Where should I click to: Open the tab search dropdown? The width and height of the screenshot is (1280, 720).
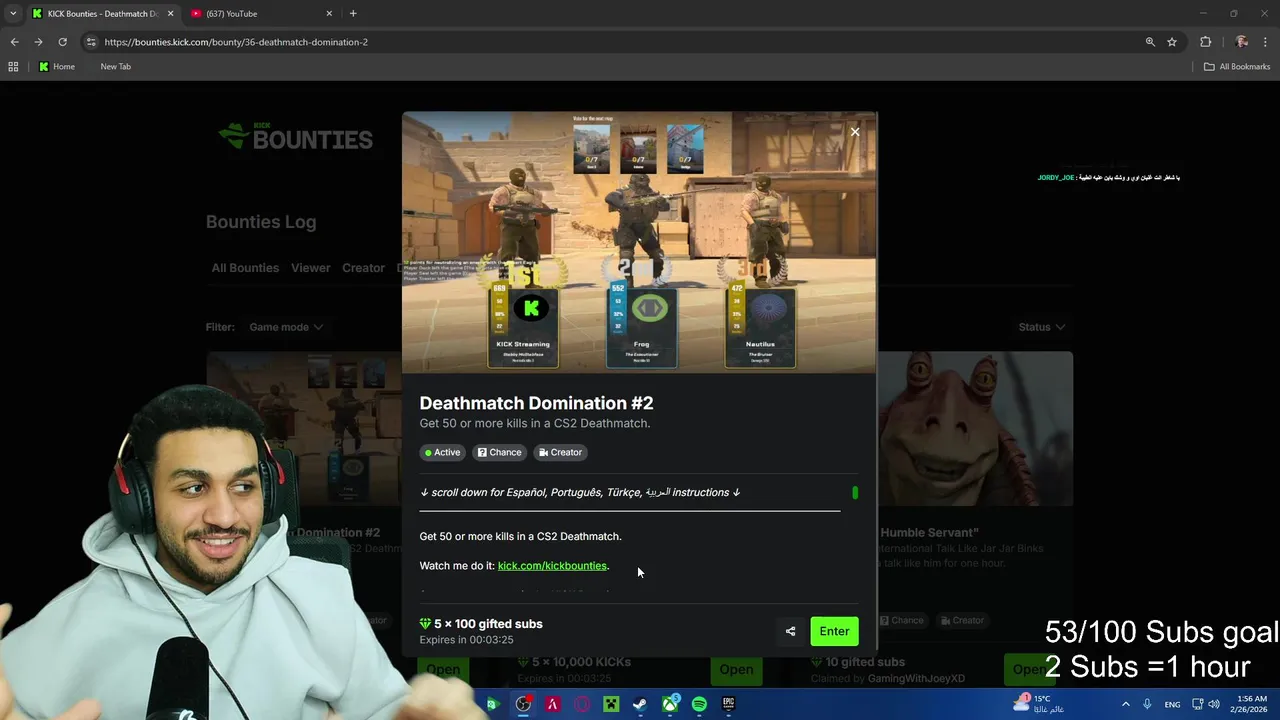click(x=12, y=14)
